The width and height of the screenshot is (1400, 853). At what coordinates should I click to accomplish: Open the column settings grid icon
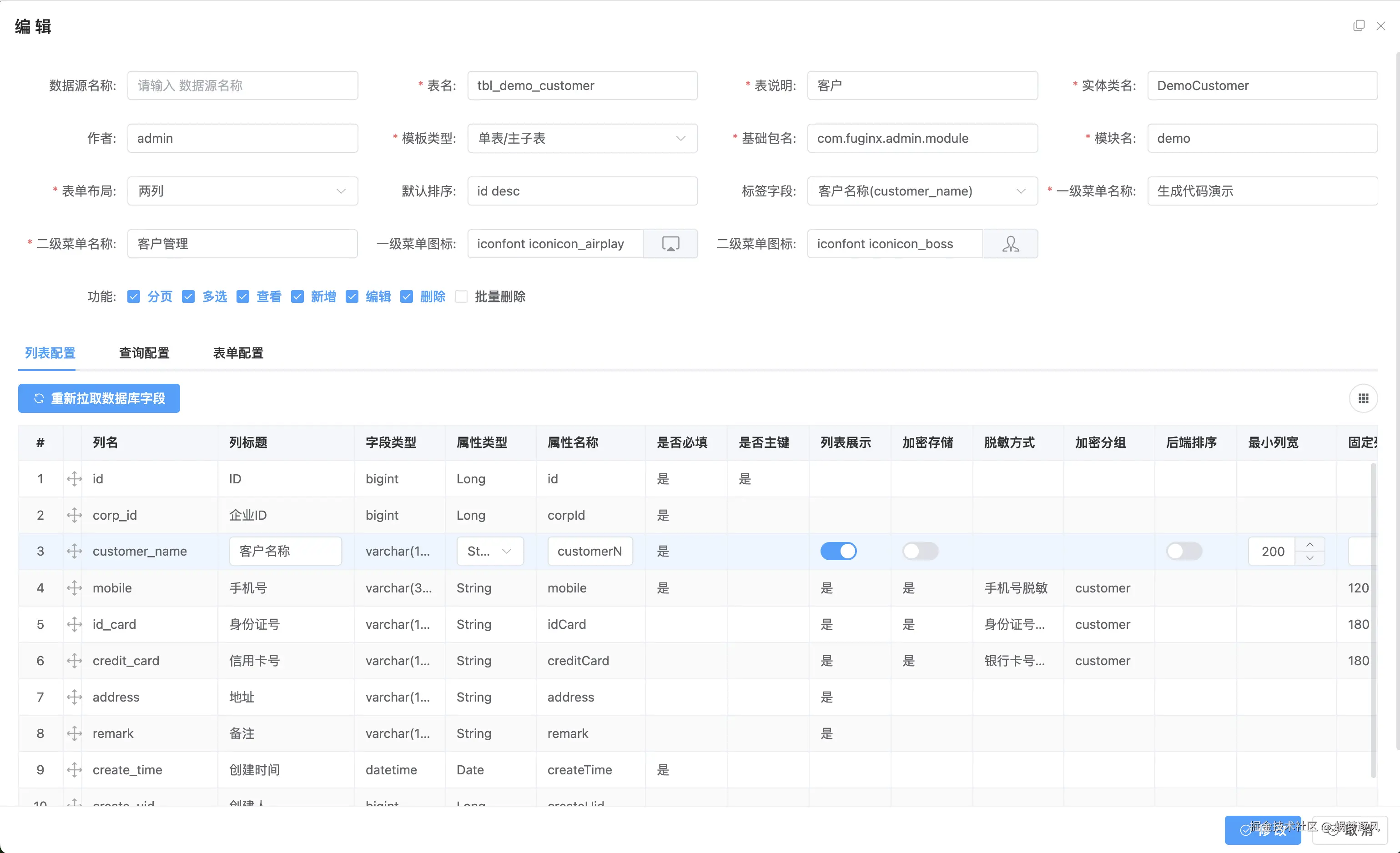point(1363,398)
